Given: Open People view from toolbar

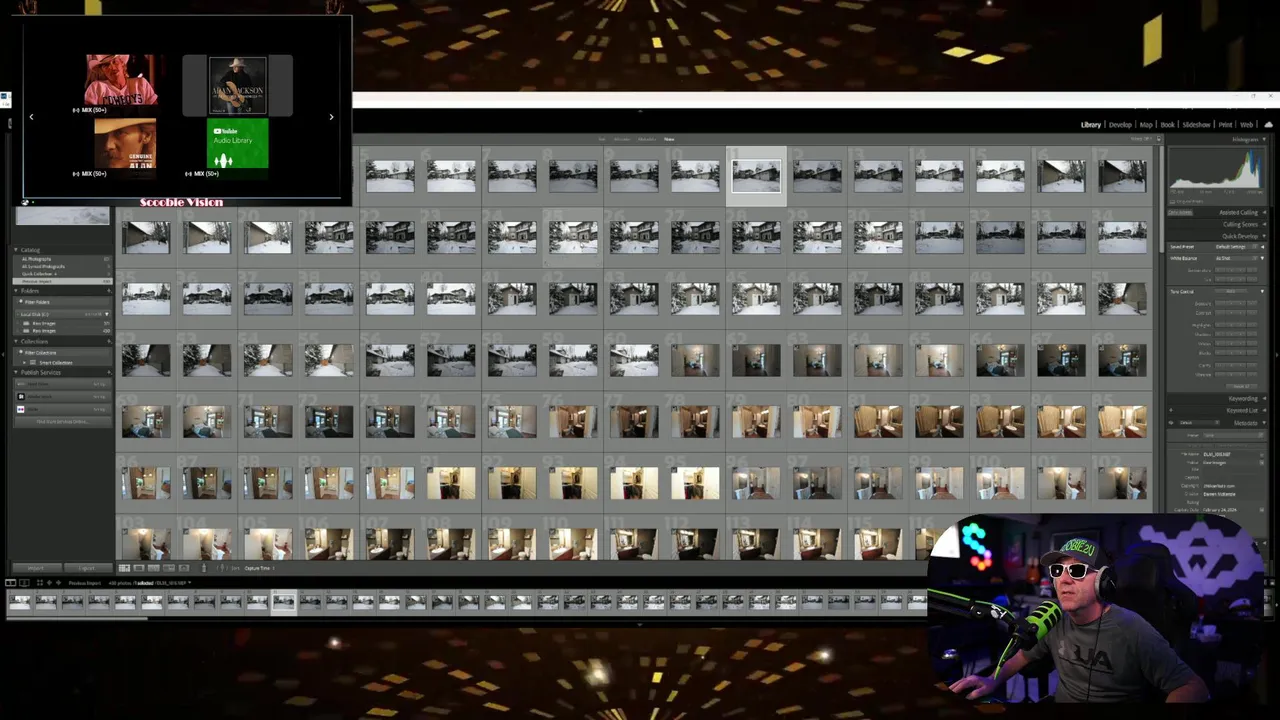Looking at the screenshot, I should [x=183, y=568].
